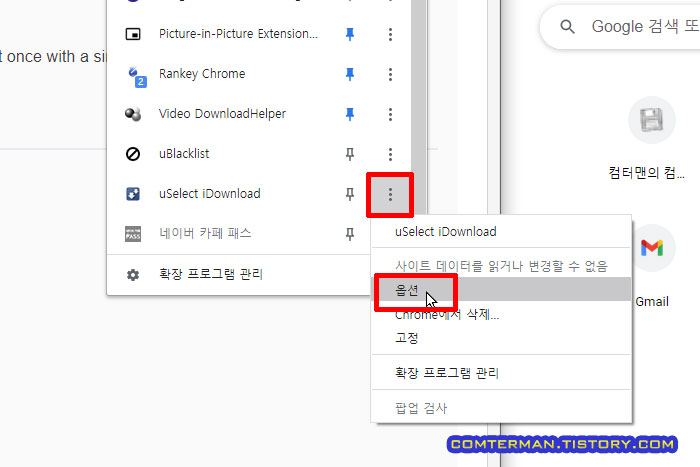Click 사이트 데이터를 읽거나 변경할 수 없음 entry
This screenshot has height=467, width=700.
pyautogui.click(x=501, y=266)
